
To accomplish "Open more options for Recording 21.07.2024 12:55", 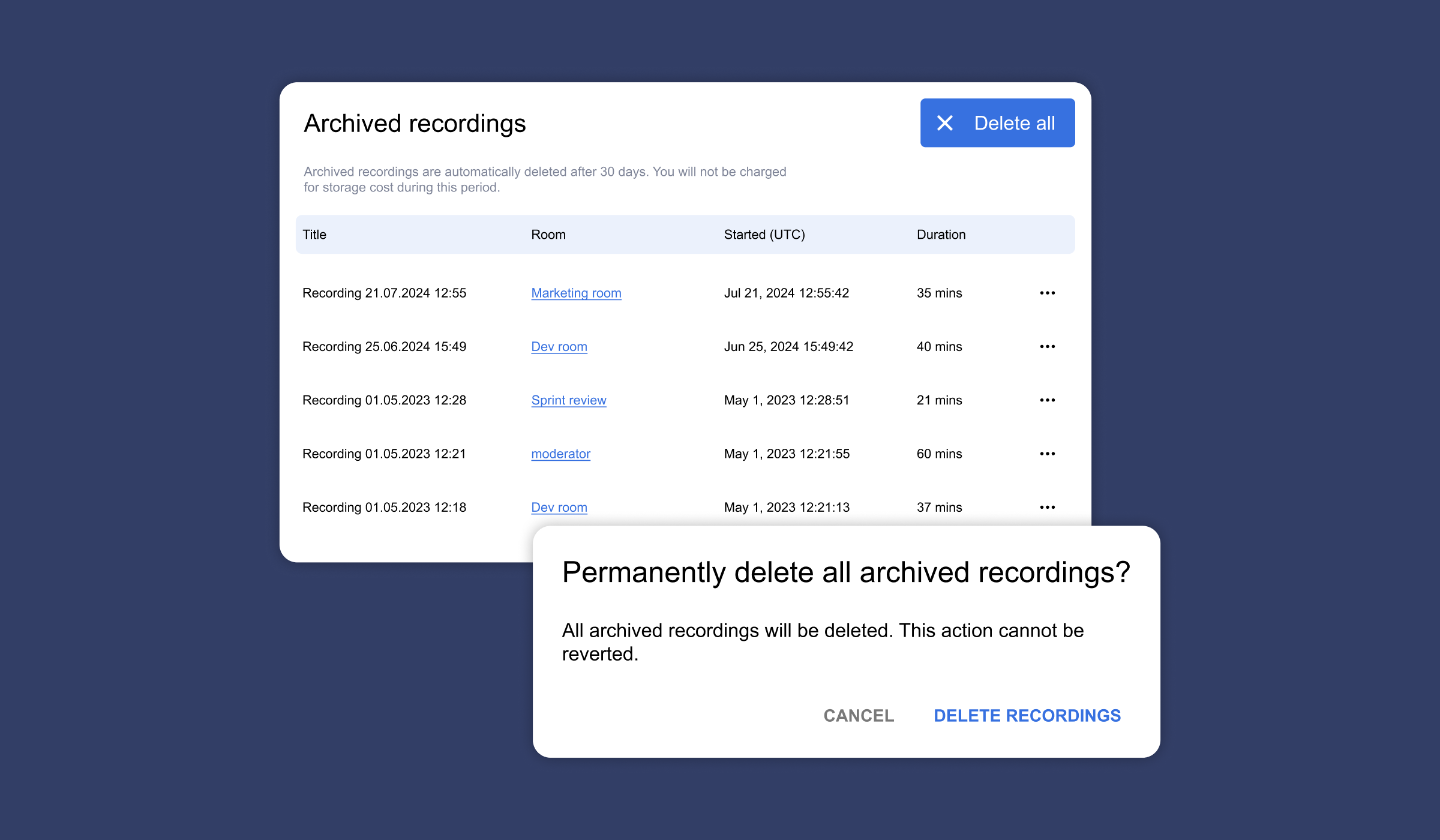I will coord(1047,293).
